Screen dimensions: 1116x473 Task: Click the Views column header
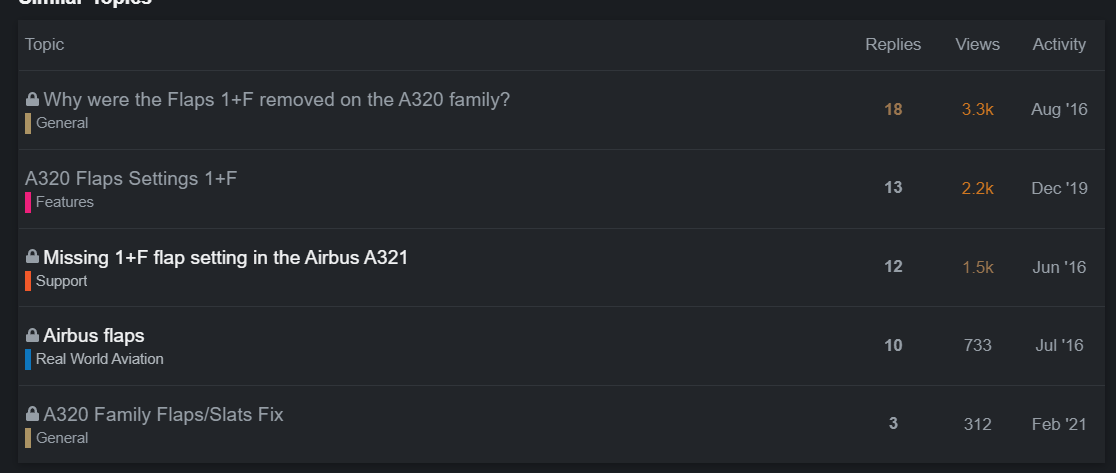977,45
